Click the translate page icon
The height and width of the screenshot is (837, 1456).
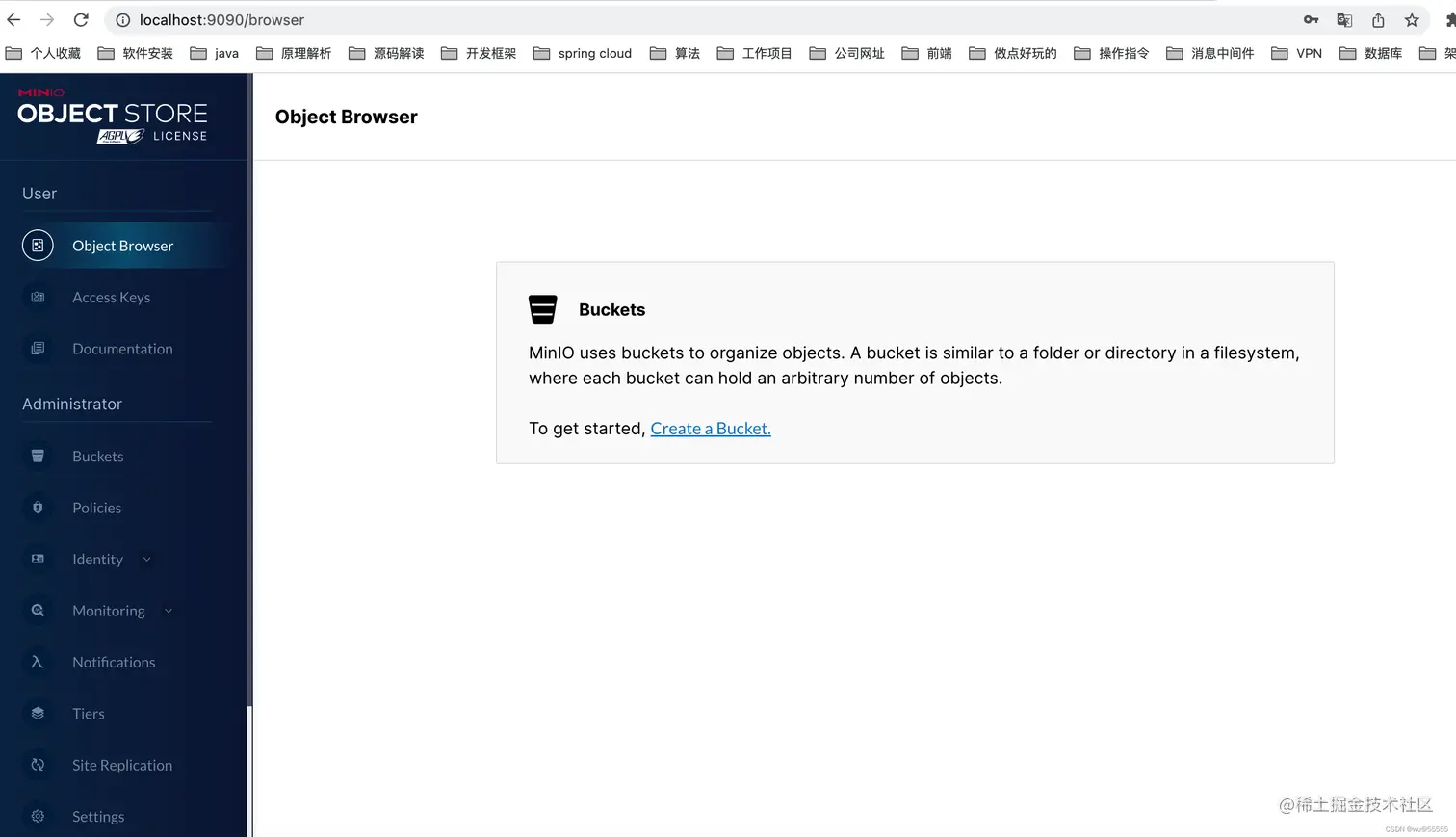1344,20
